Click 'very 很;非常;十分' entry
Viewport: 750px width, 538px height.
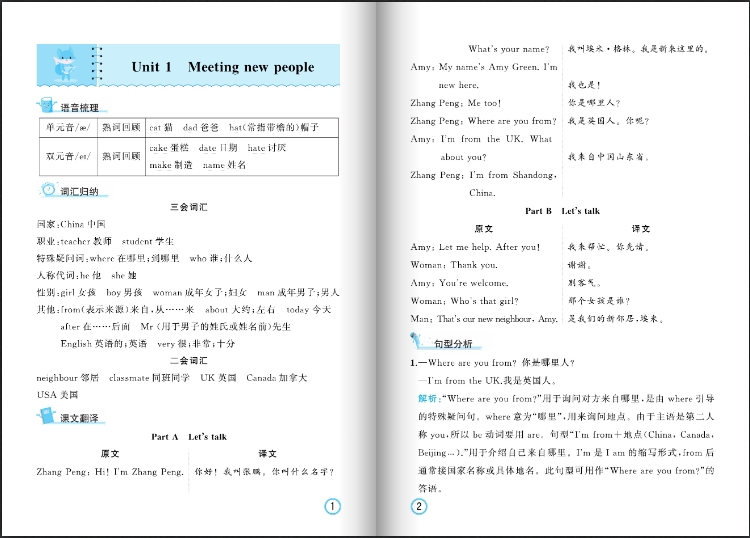coord(196,343)
